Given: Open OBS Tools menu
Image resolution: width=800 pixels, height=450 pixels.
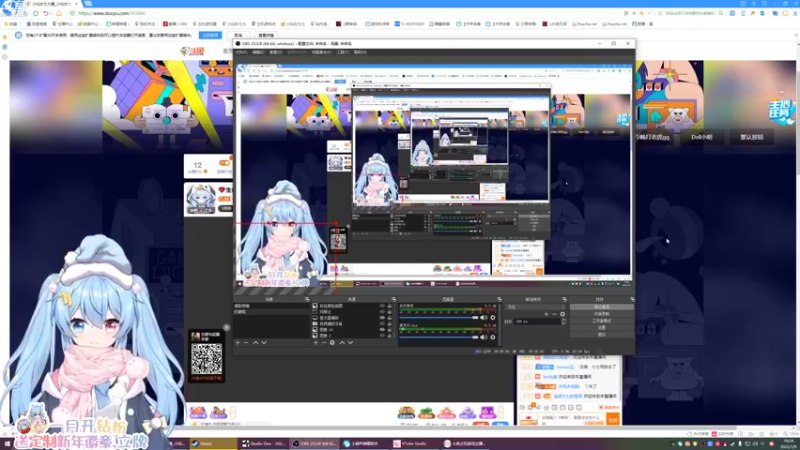Looking at the screenshot, I should pos(342,52).
